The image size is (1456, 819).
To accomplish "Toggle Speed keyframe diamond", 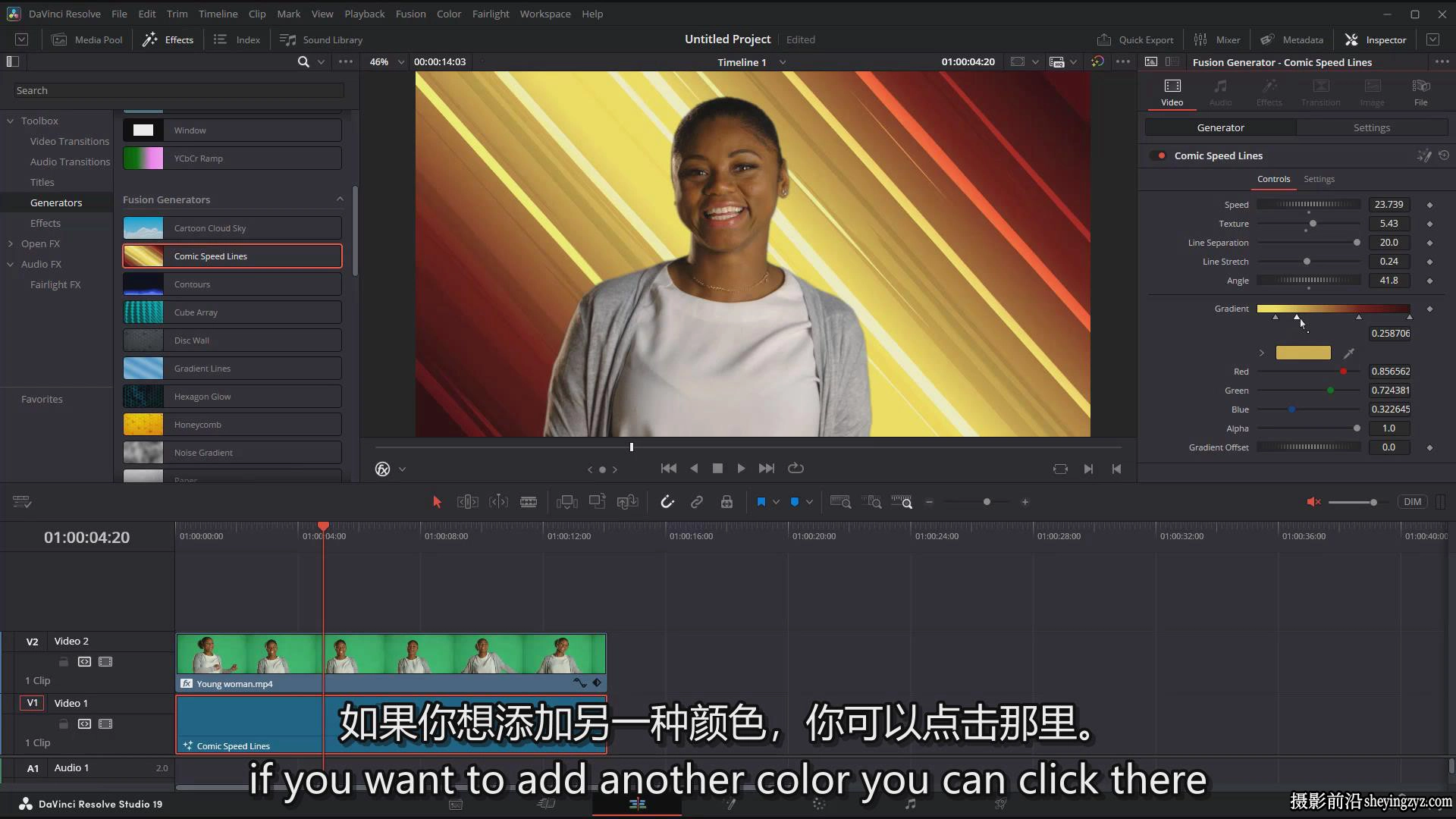I will coord(1429,205).
